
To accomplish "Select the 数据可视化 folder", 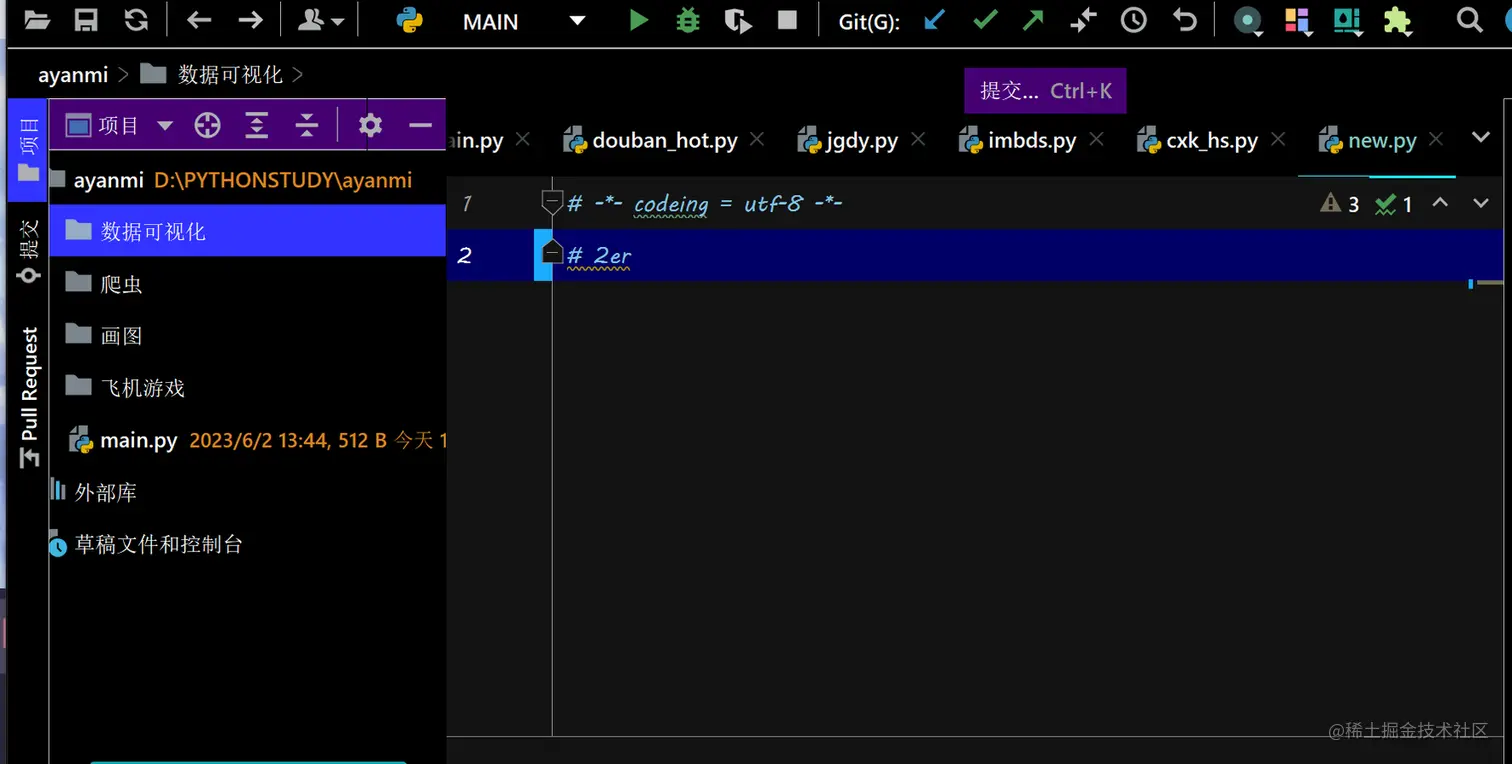I will pos(247,231).
